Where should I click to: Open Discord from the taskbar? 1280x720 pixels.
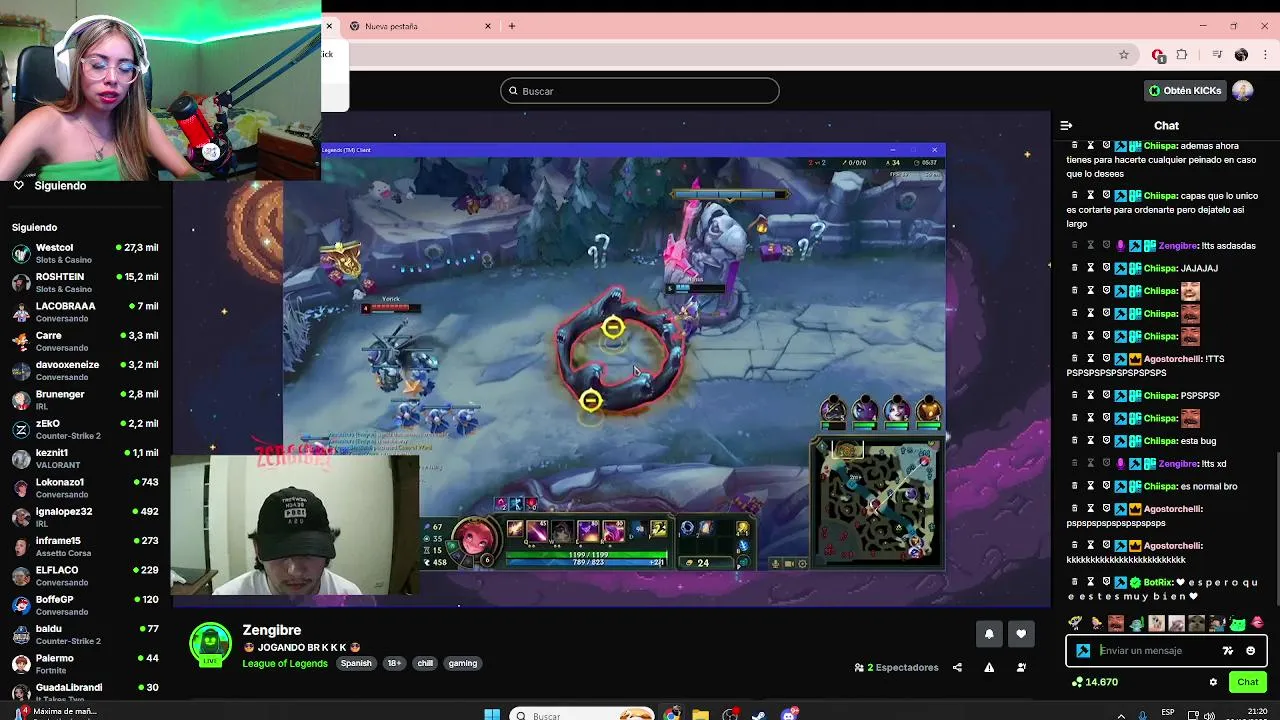789,714
